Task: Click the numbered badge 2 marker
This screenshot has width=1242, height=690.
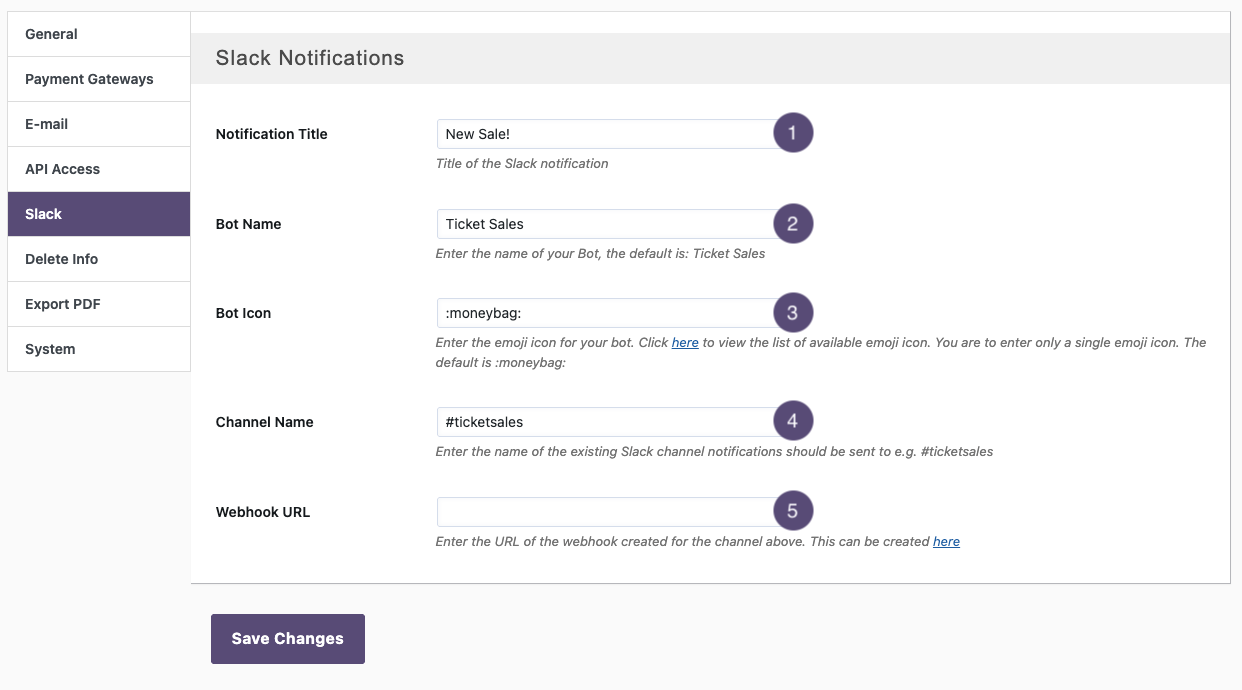Action: [x=793, y=223]
